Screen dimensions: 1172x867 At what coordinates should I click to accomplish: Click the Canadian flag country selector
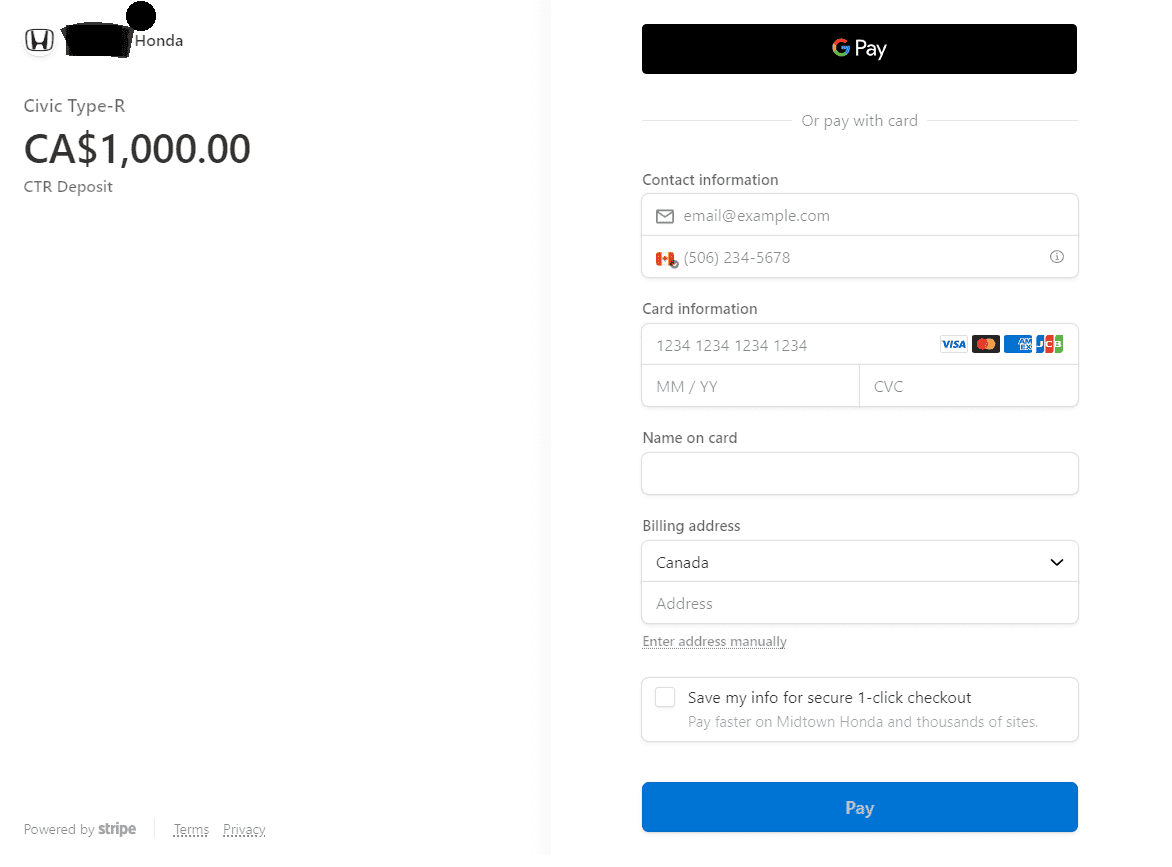666,259
